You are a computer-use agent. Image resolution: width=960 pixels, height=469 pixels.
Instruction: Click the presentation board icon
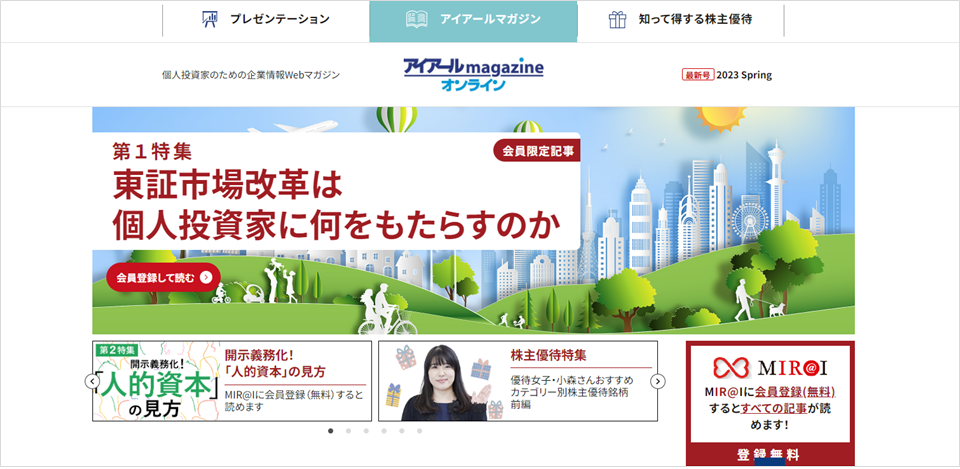point(209,20)
